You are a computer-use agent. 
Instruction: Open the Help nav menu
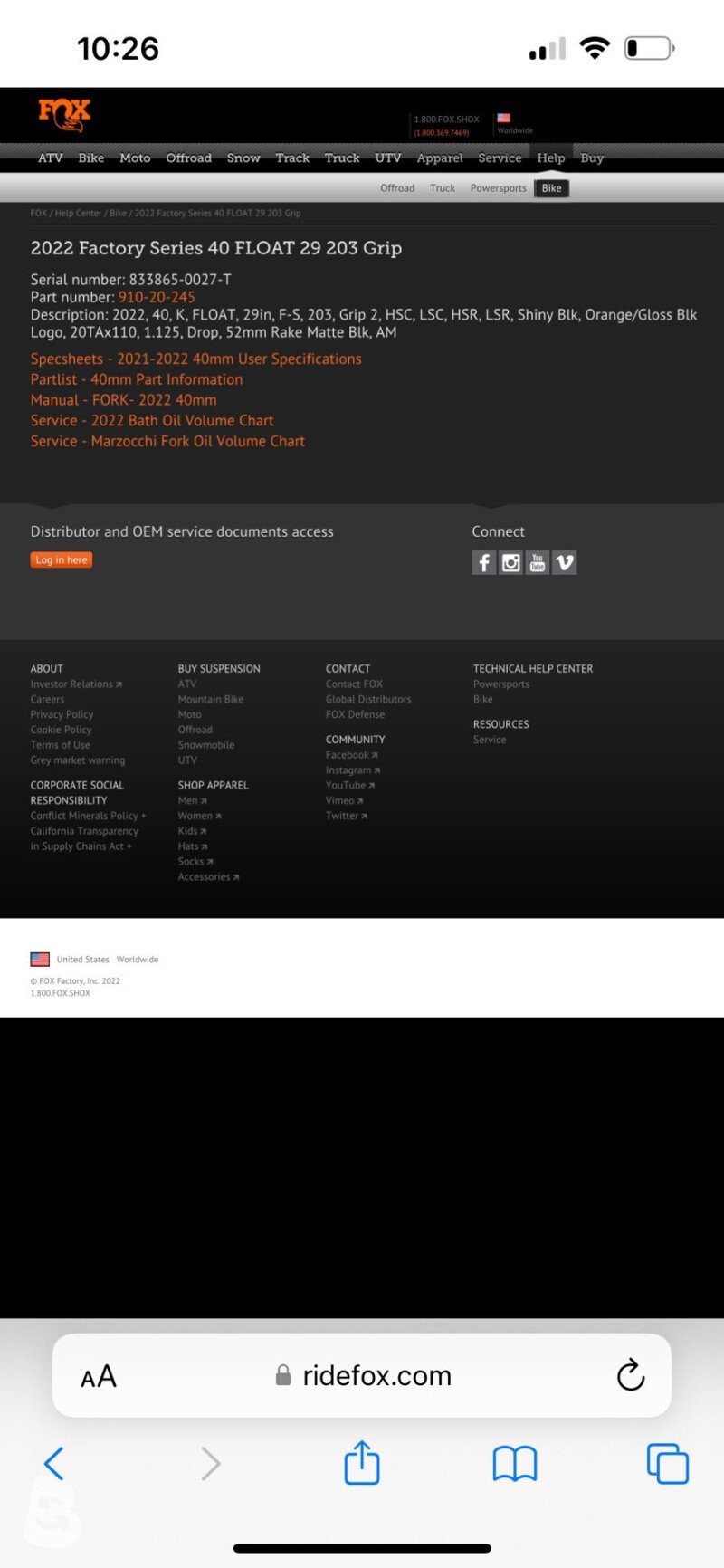point(551,158)
